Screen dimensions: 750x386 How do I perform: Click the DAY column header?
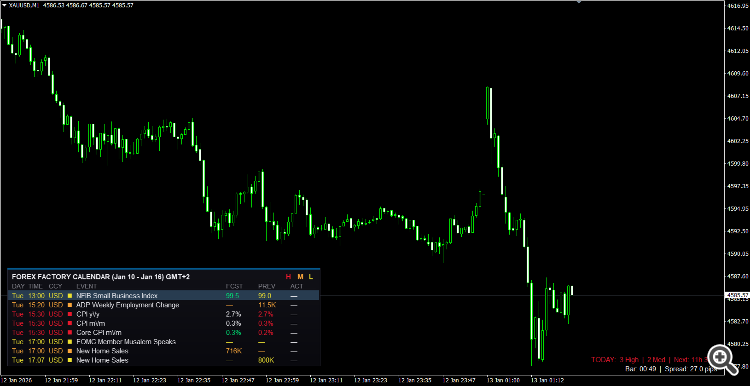click(x=18, y=286)
